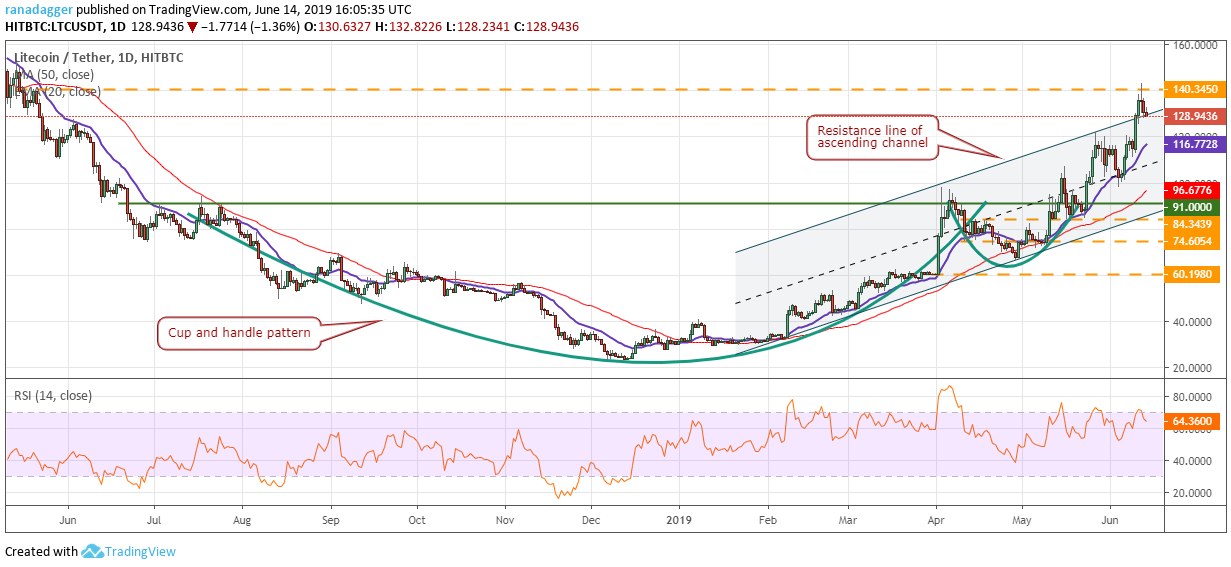Select the 60.1980 orange price label
The height and width of the screenshot is (567, 1231).
tap(1195, 273)
